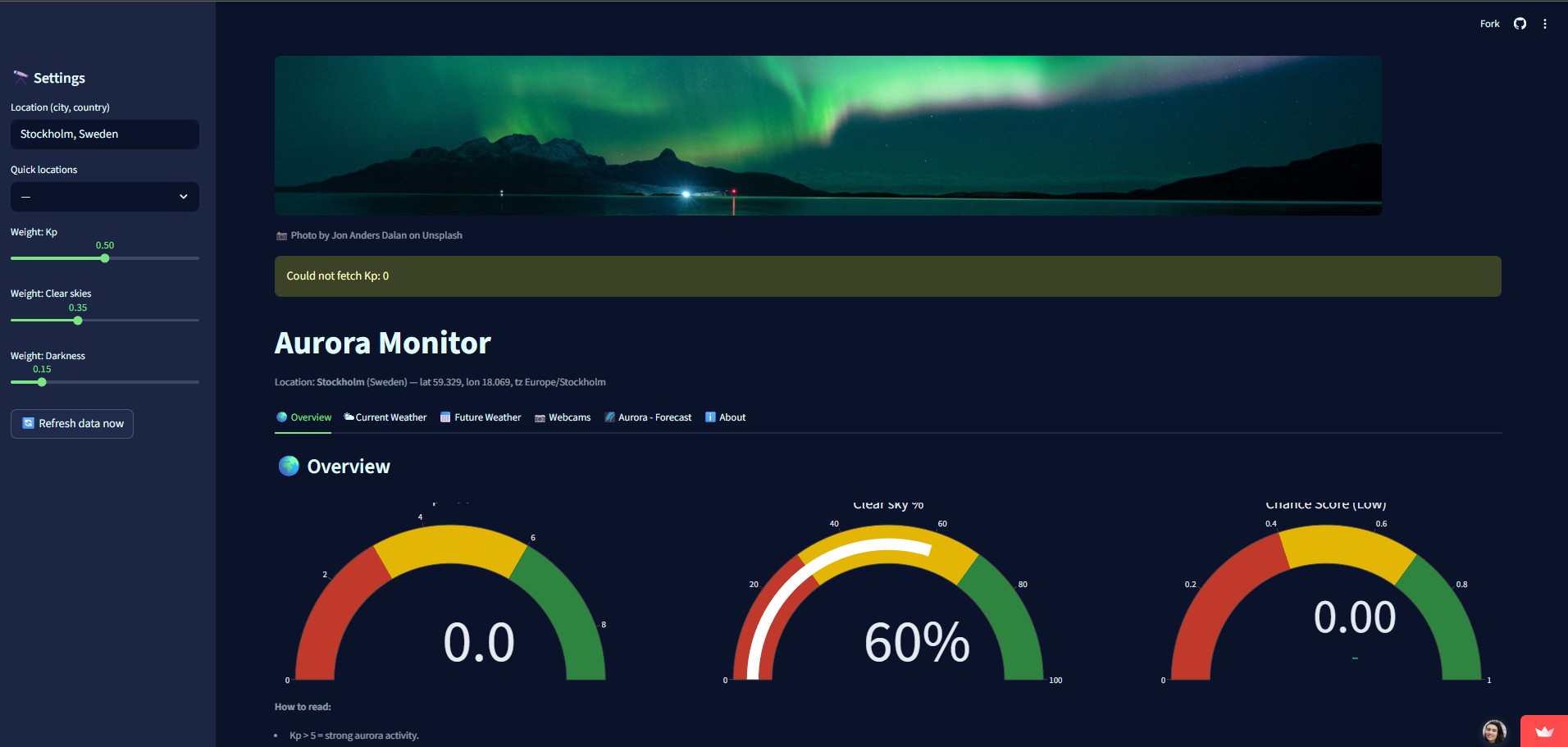Click the Kp gauge value 0.0
The image size is (1568, 747).
[479, 642]
